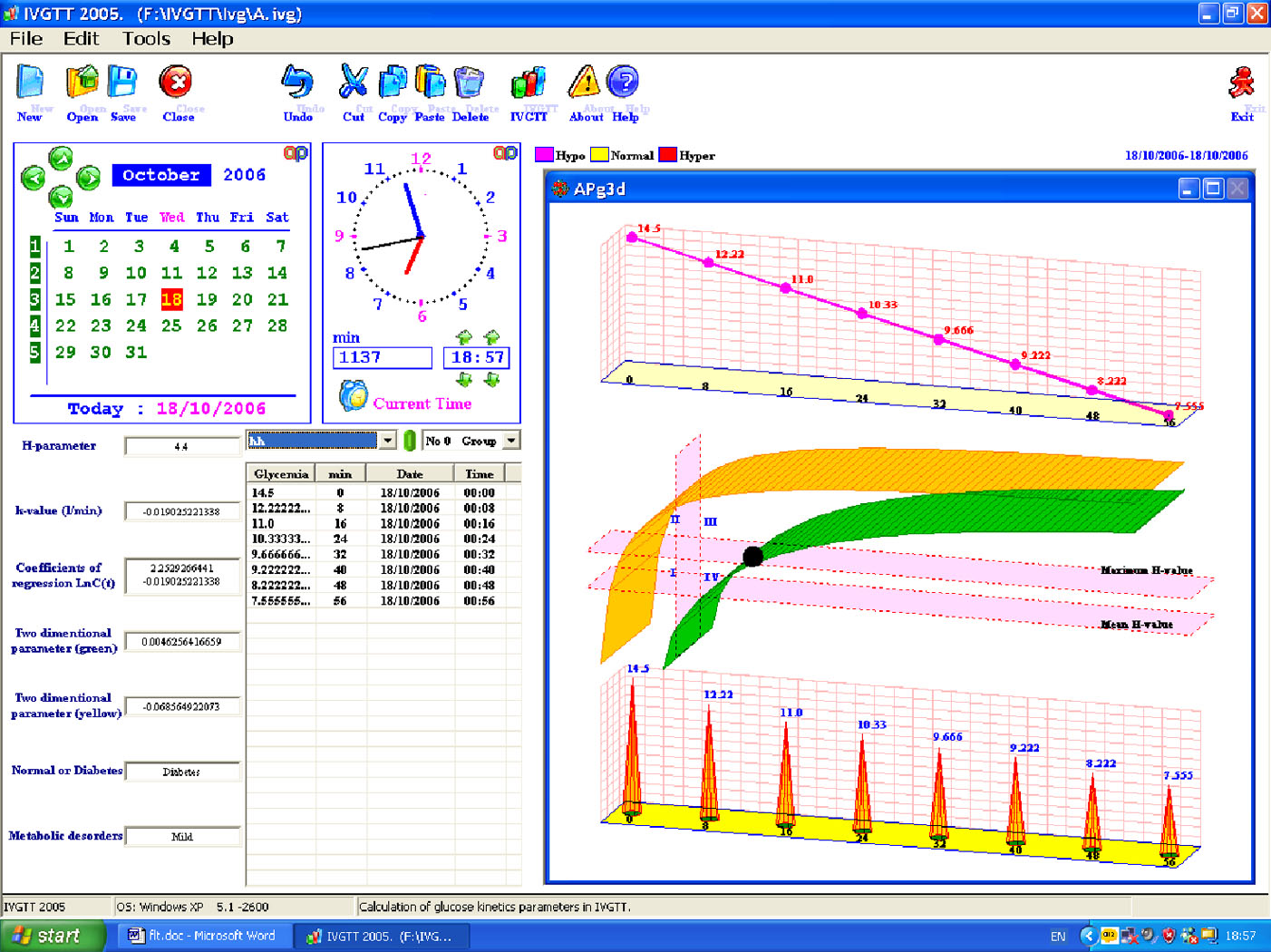Expand the 'hh' patient dropdown
Screen dimensions: 1271x952
(x=387, y=441)
